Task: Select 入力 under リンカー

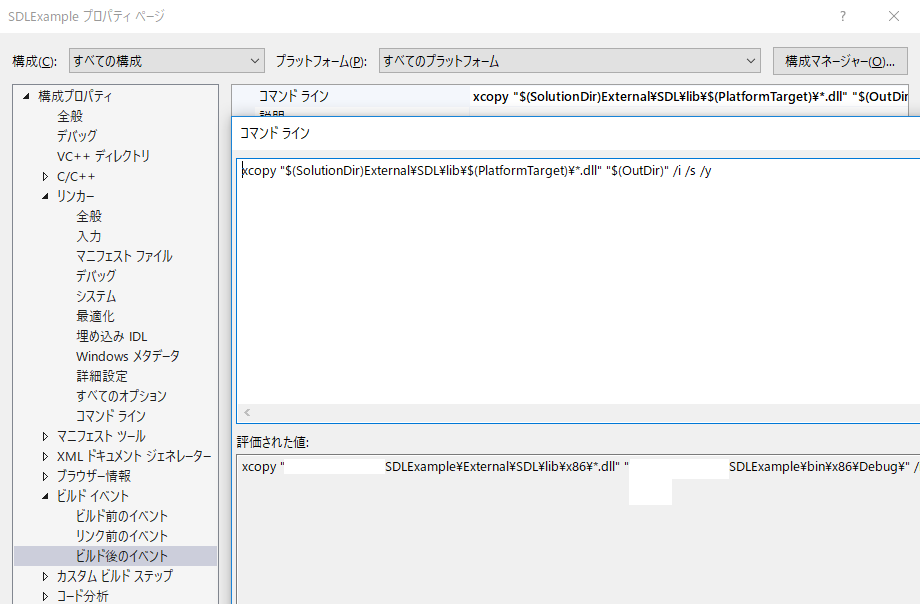Action: (89, 236)
